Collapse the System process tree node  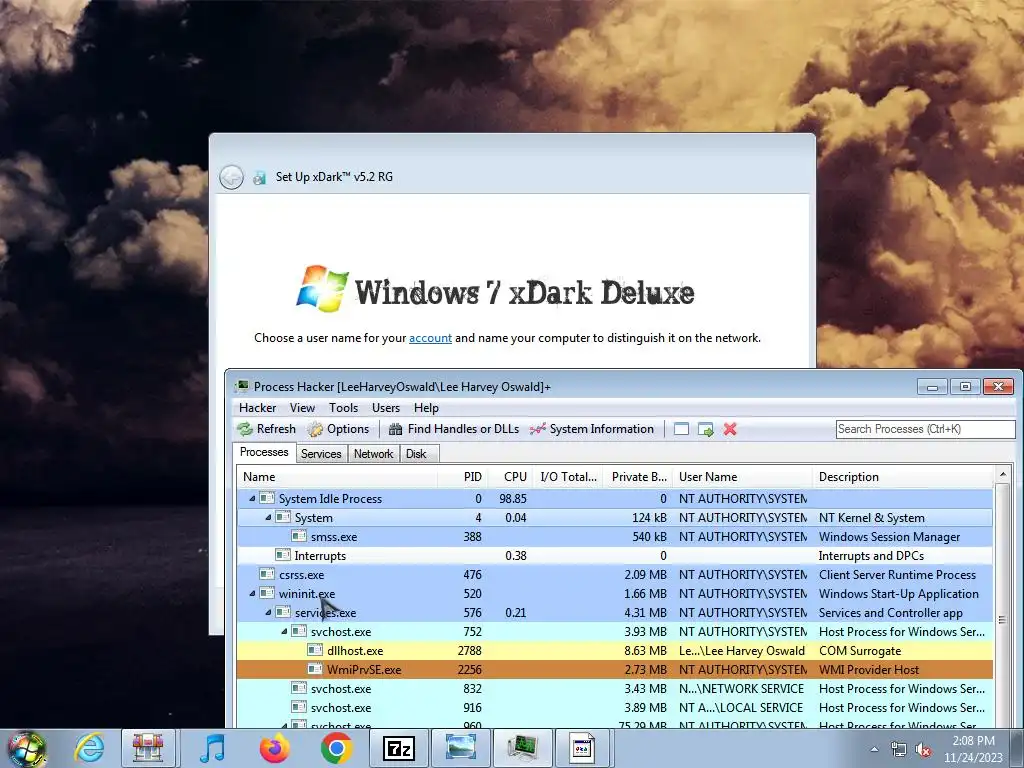click(x=268, y=517)
